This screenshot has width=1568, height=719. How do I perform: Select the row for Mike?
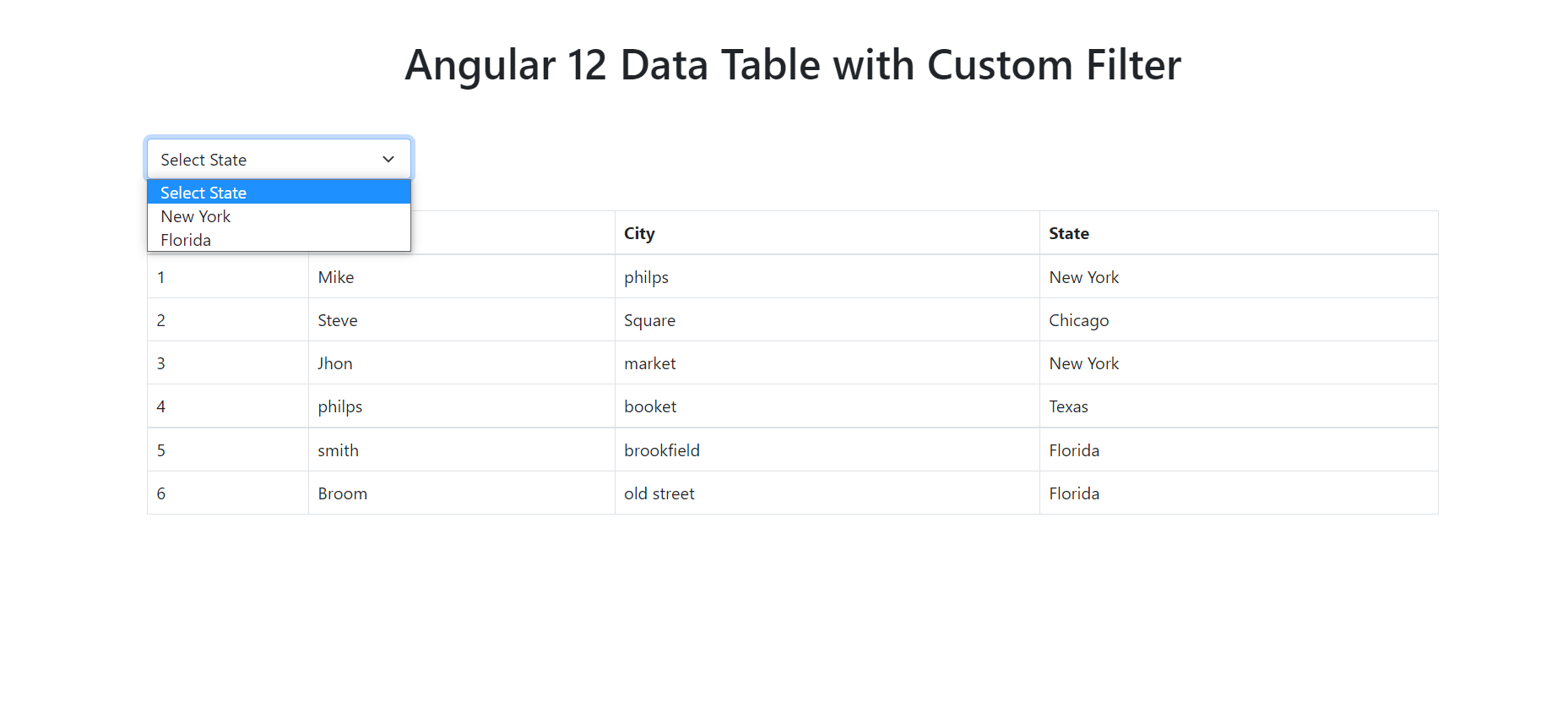pyautogui.click(x=335, y=276)
